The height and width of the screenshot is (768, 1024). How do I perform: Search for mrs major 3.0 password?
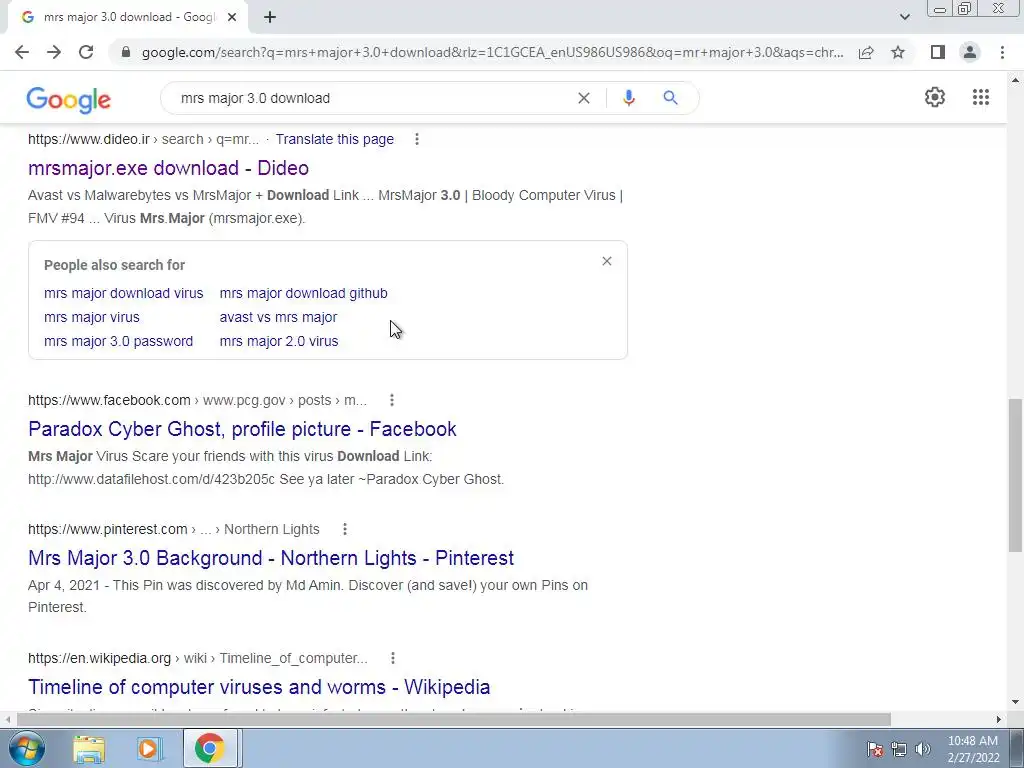tap(118, 342)
